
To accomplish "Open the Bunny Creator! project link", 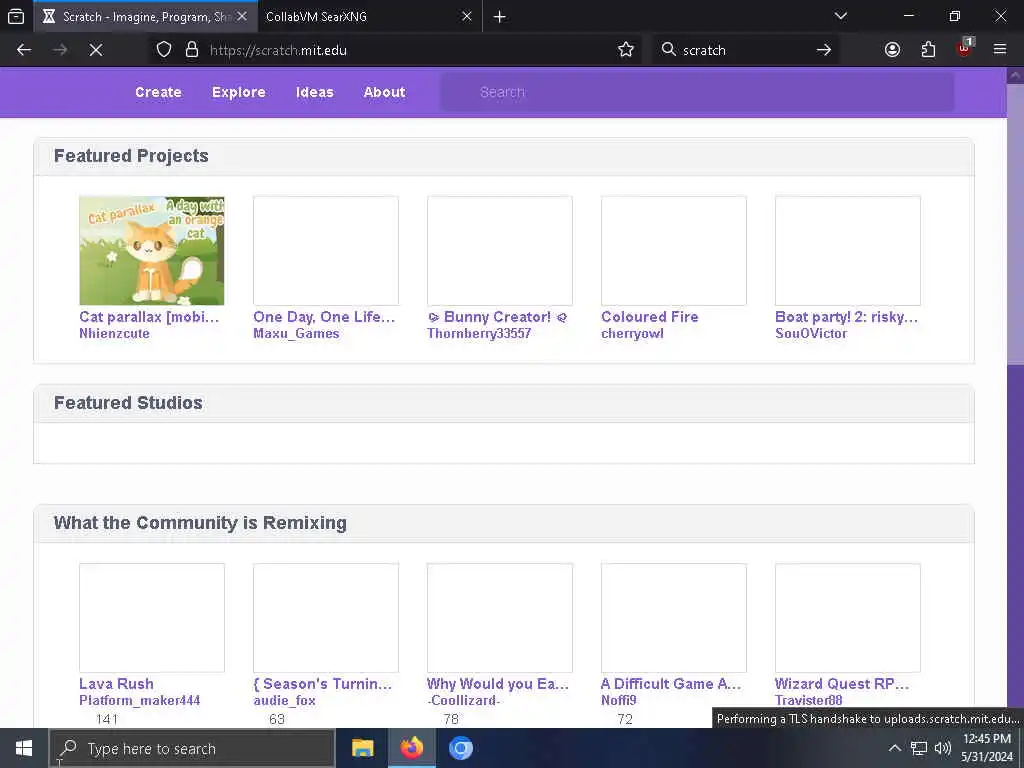I will coord(497,317).
